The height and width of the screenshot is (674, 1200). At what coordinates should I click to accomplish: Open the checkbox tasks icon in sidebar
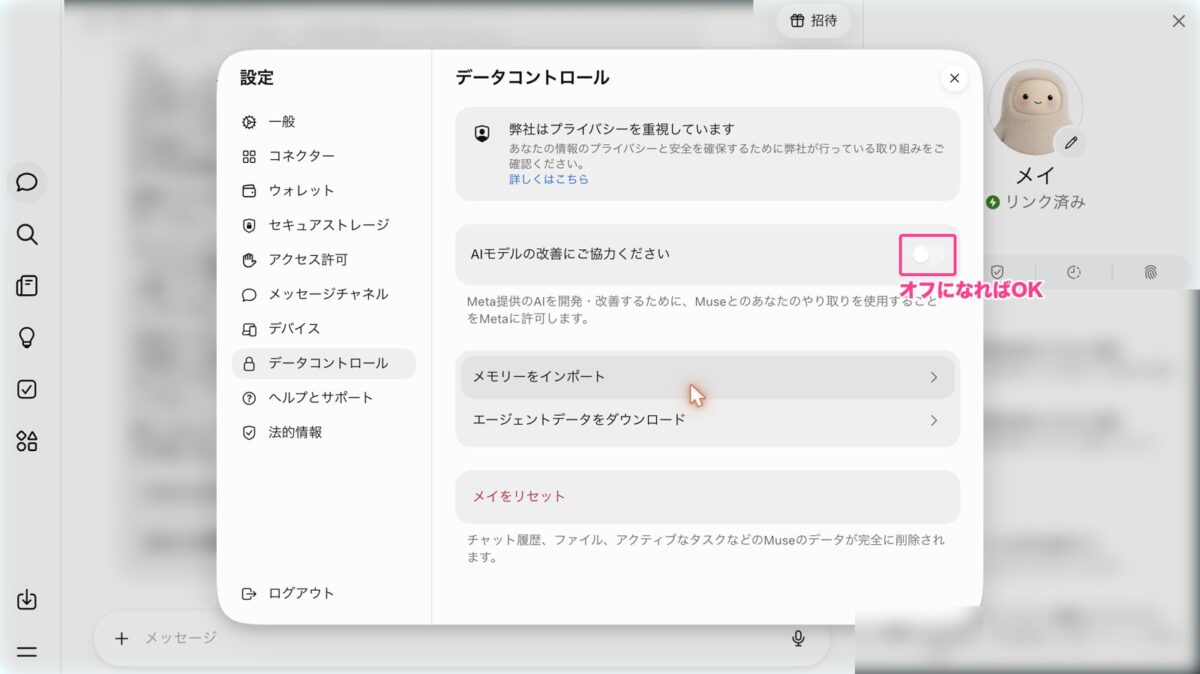[27, 390]
